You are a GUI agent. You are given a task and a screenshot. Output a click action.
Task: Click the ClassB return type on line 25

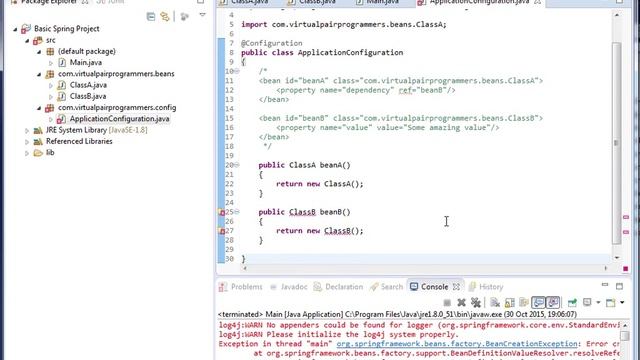302,212
